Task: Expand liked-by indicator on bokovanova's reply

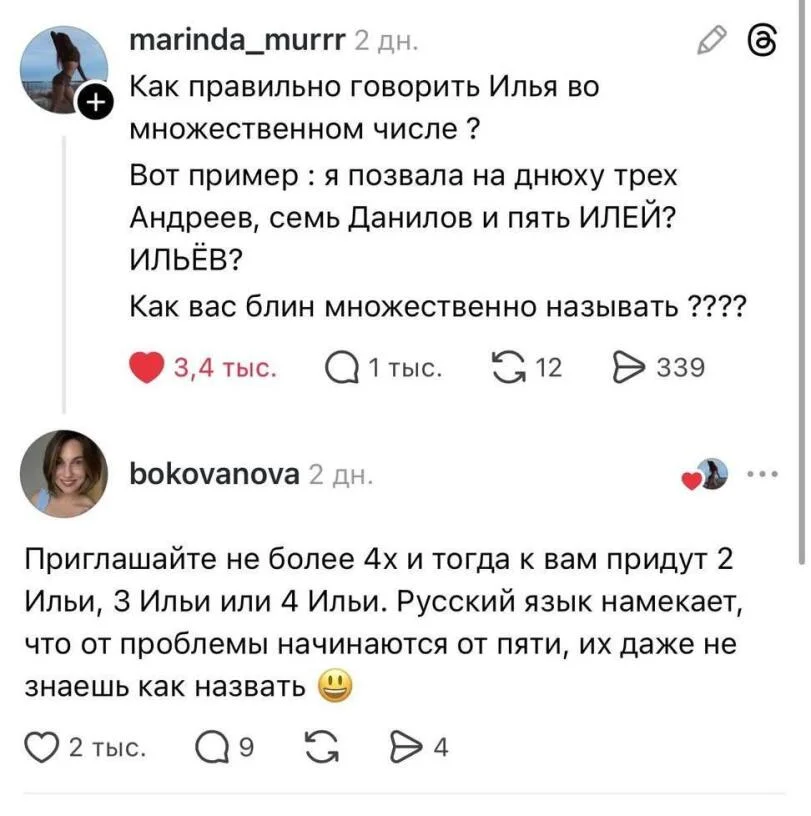Action: pos(702,473)
